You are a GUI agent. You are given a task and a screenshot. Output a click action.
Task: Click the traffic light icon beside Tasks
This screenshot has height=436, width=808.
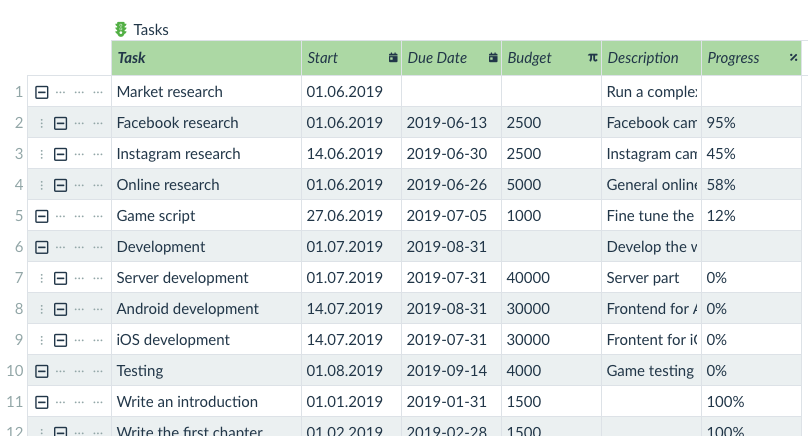(121, 30)
